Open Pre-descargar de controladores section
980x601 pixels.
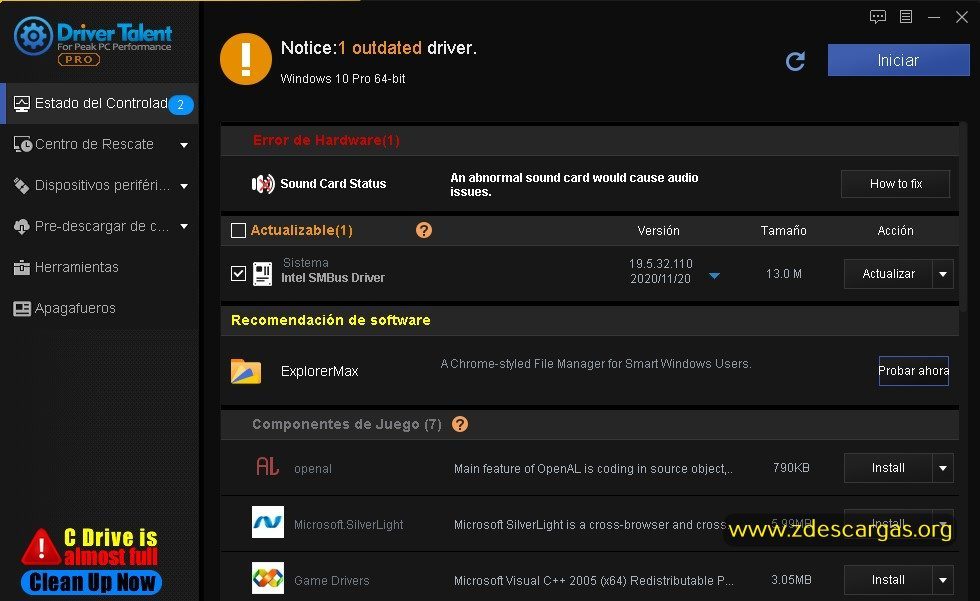(99, 226)
